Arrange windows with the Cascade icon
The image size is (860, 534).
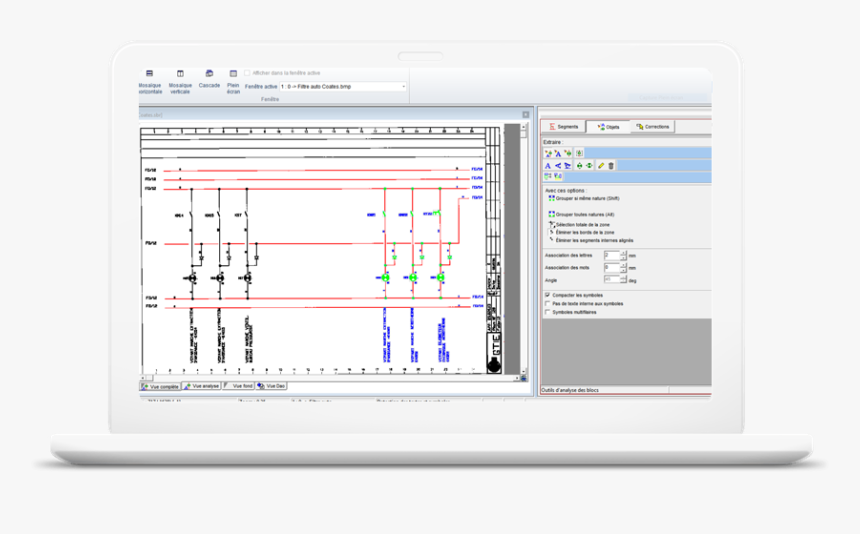point(209,73)
